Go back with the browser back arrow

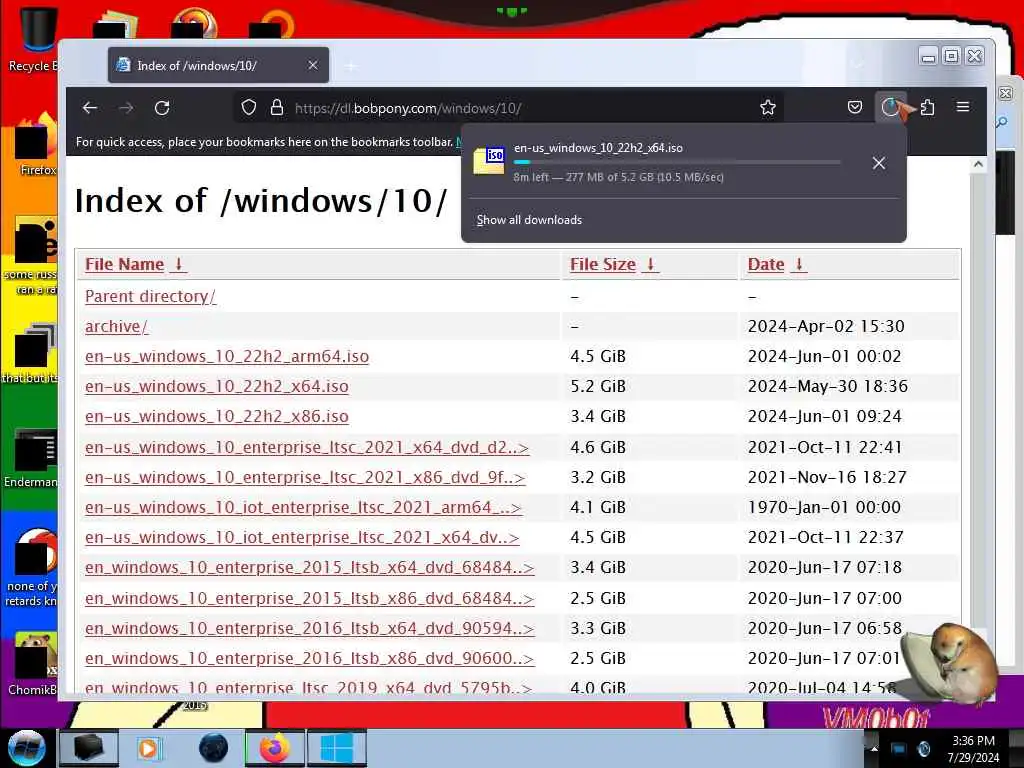[90, 108]
